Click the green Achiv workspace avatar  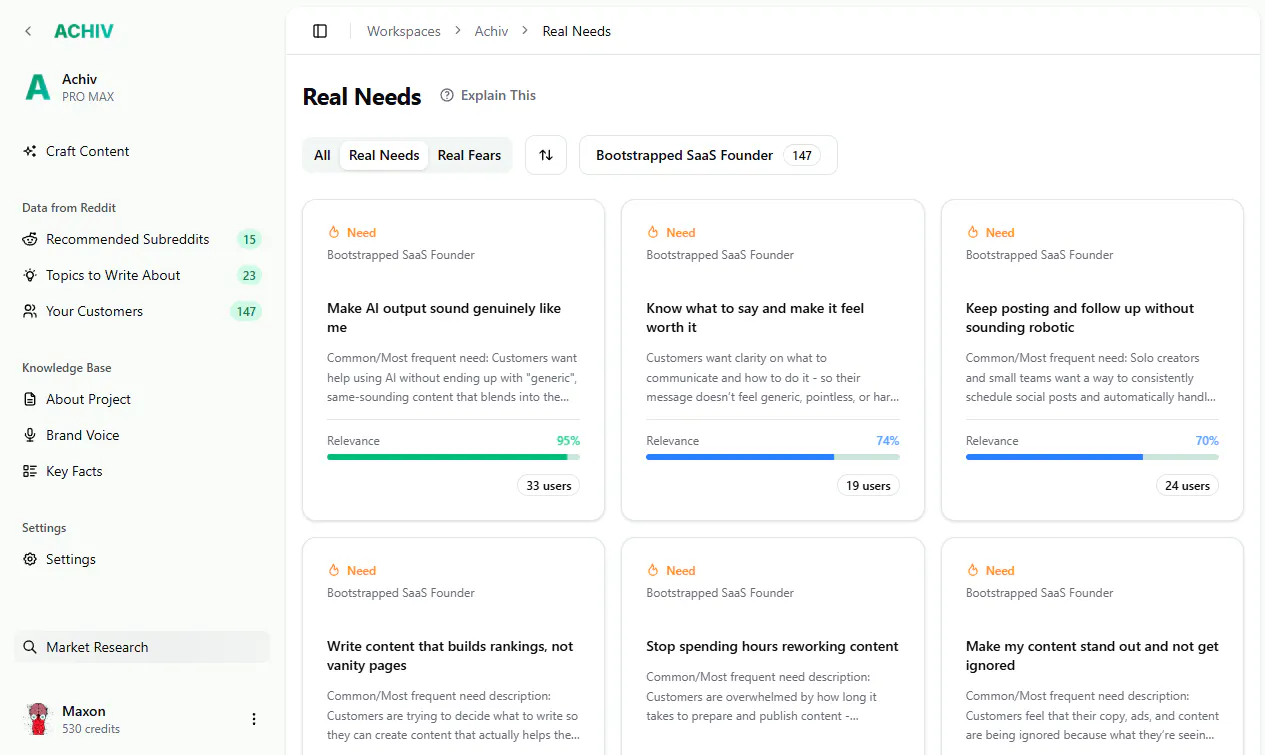[37, 88]
